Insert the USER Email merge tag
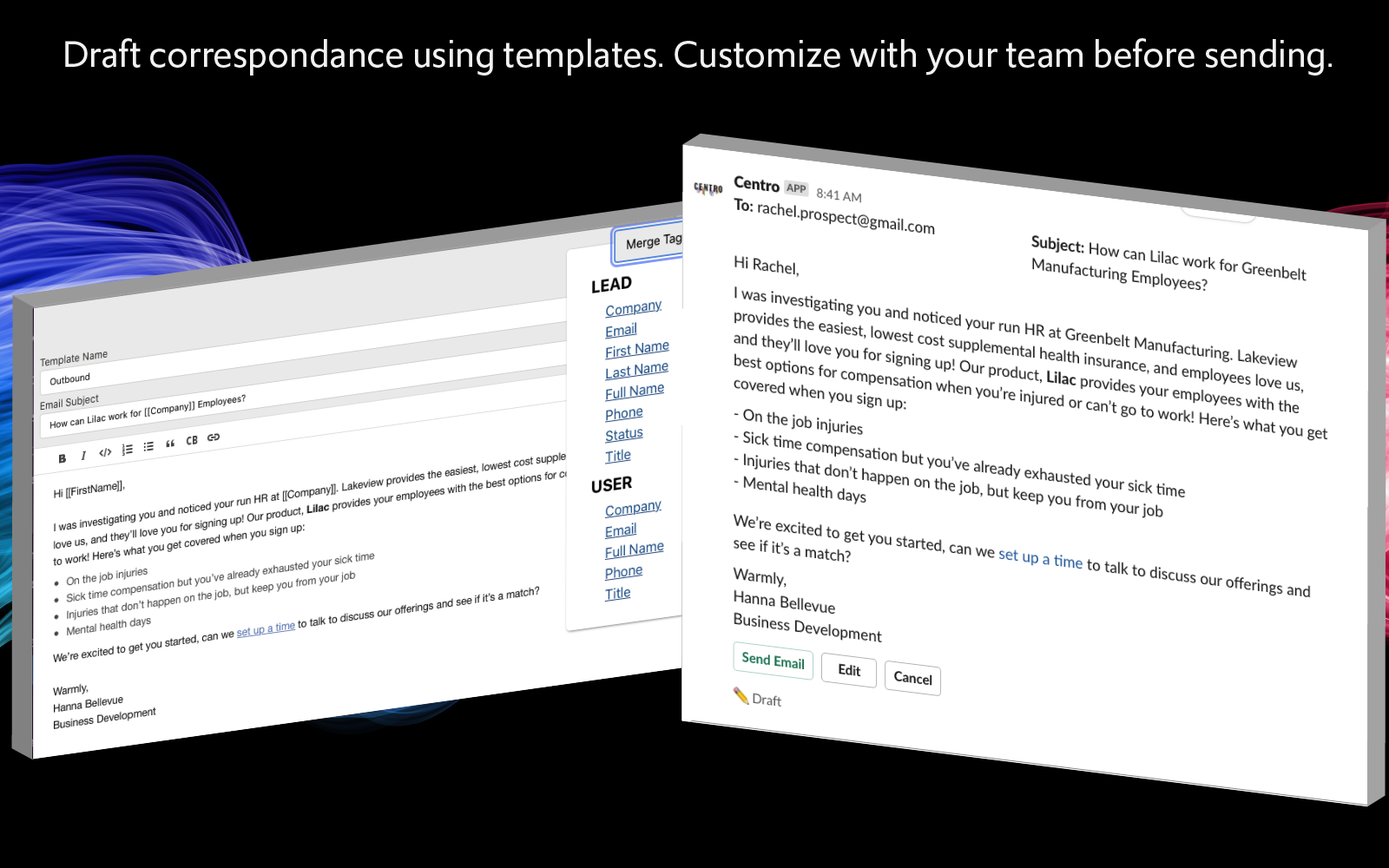Viewport: 1389px width, 868px height. (621, 530)
